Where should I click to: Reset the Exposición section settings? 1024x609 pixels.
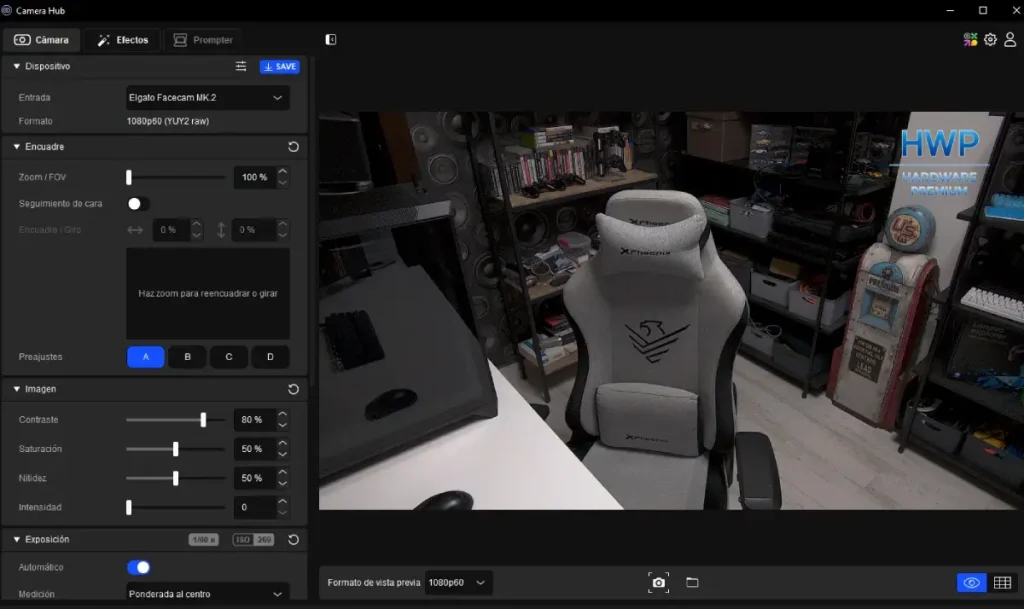(293, 540)
